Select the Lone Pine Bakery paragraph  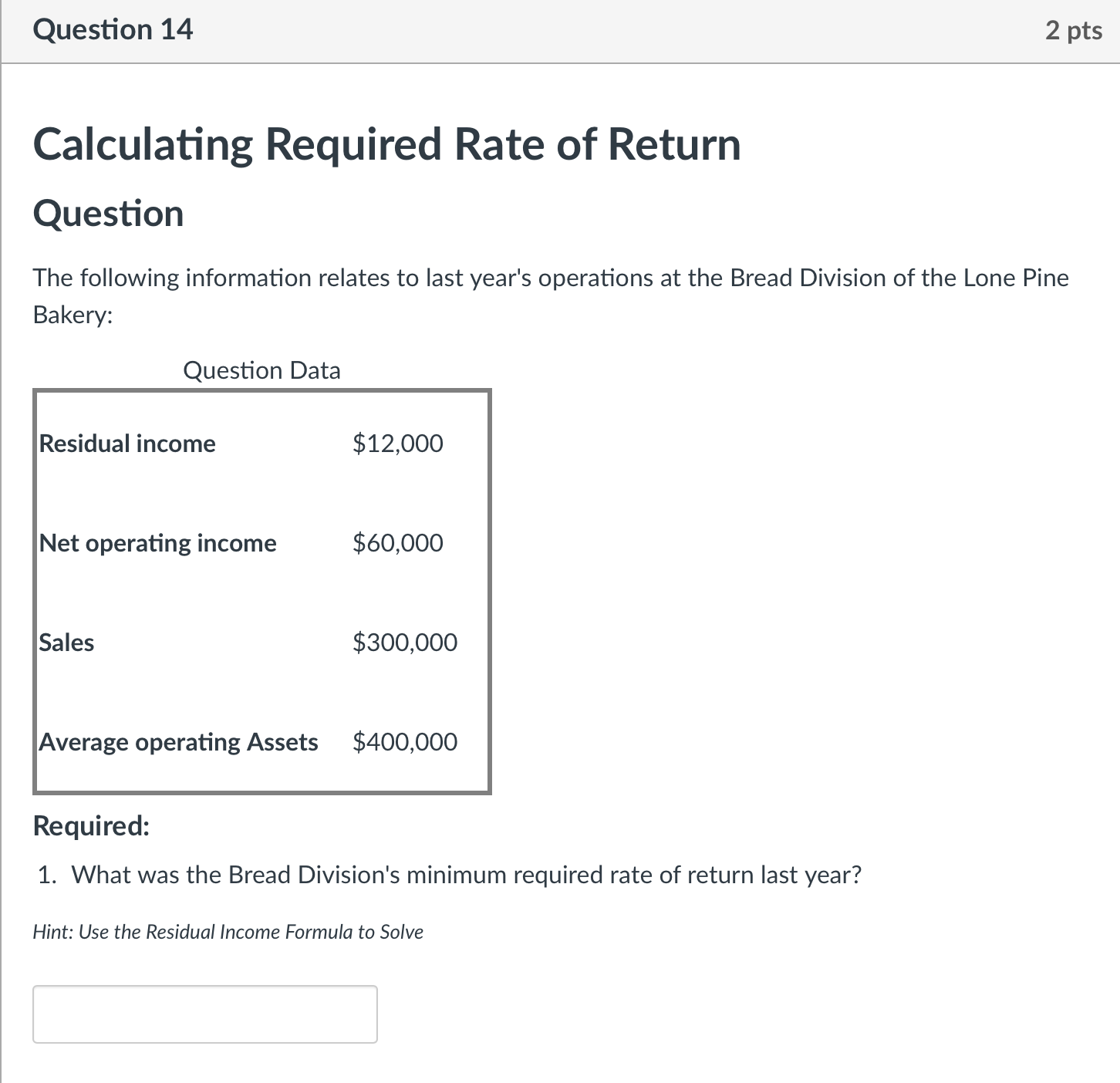550,295
